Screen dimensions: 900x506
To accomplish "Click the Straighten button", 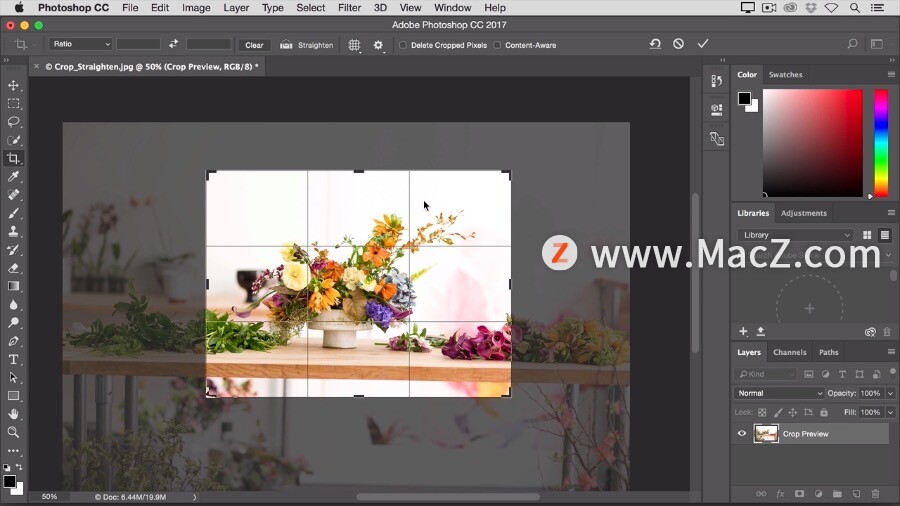I will tap(307, 45).
